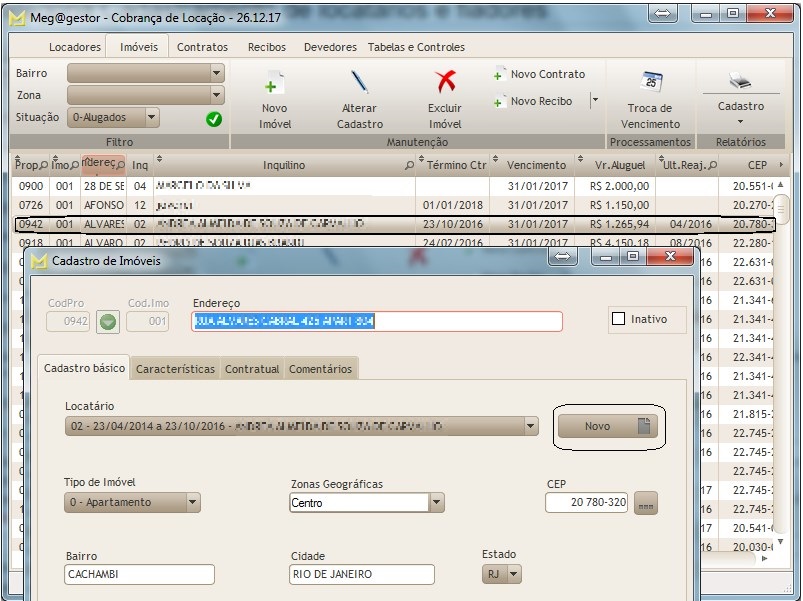Expand the Bairro filter dropdown
Image resolution: width=803 pixels, height=601 pixels.
click(x=217, y=74)
